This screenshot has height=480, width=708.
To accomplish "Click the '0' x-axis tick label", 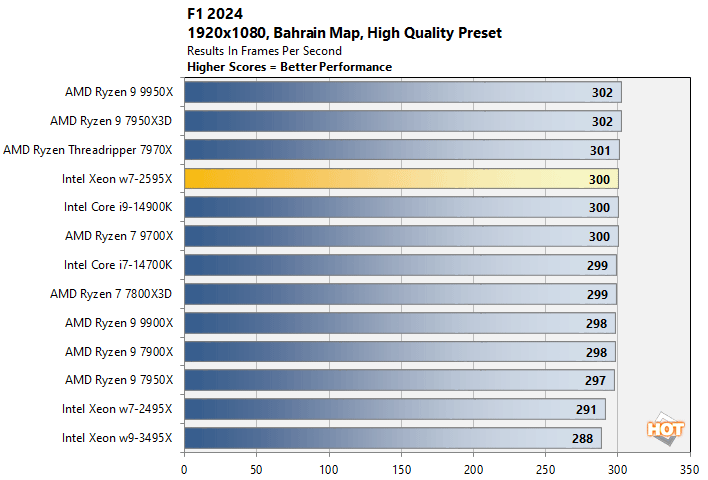I will point(184,470).
